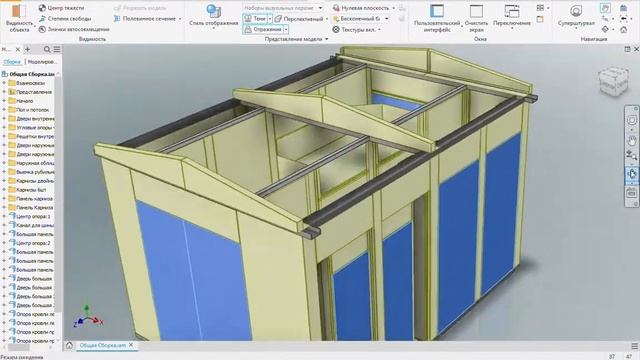Open Пользовательский интерфейс menu
The height and width of the screenshot is (360, 640).
437,18
